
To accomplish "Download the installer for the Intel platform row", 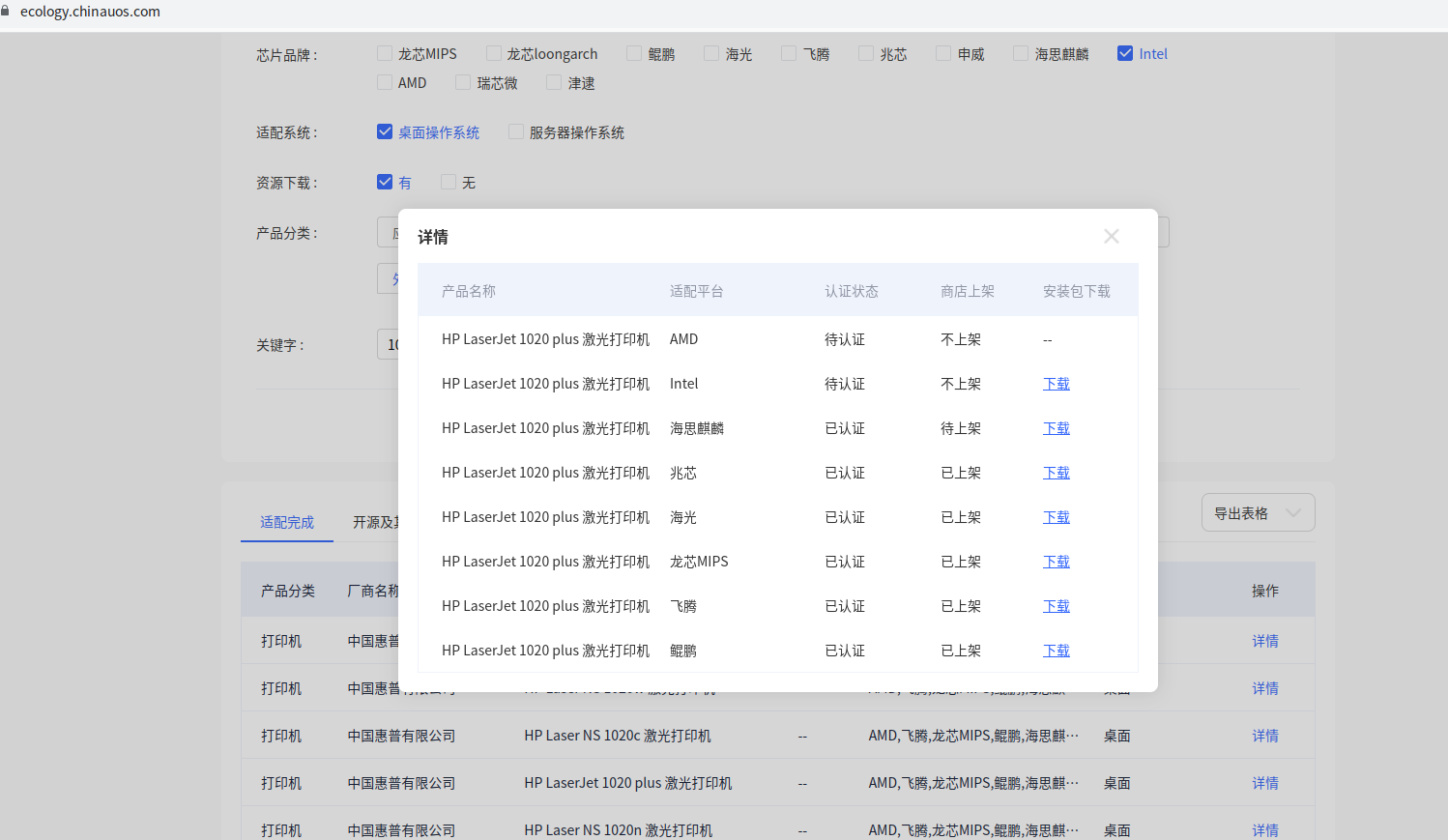I will tap(1056, 384).
